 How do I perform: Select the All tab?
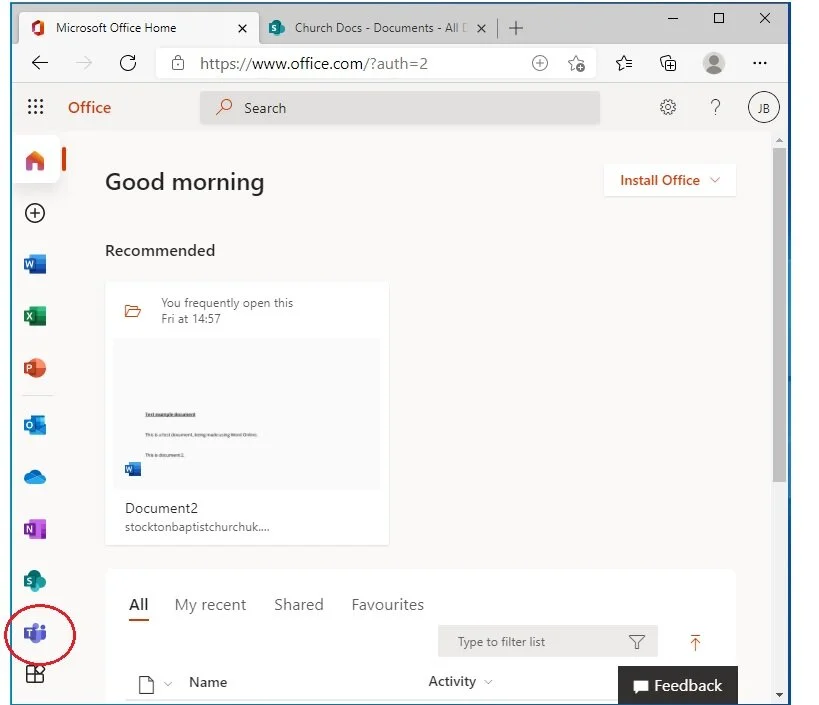pyautogui.click(x=138, y=605)
